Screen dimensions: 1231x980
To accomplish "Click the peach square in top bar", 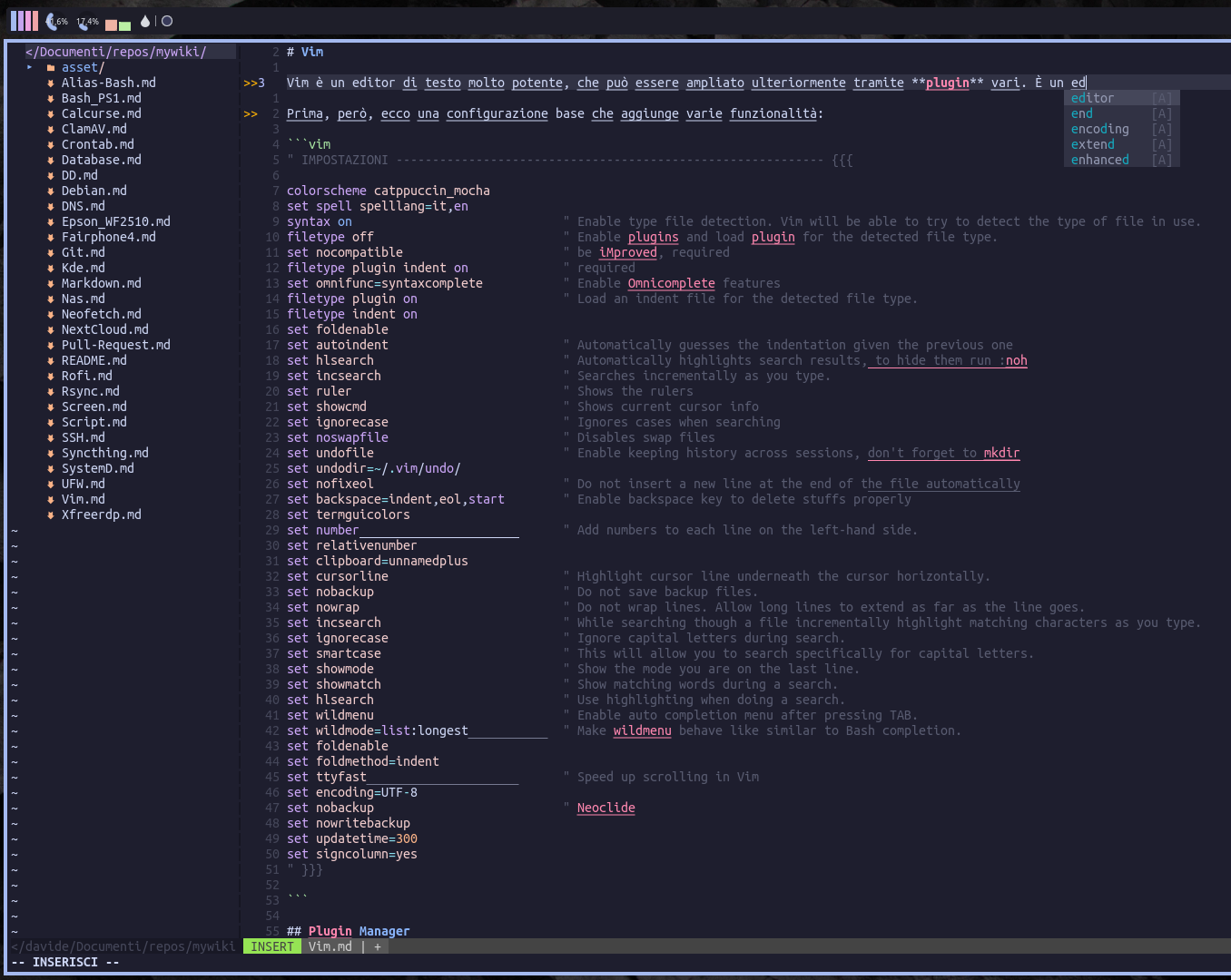I will coord(112,24).
